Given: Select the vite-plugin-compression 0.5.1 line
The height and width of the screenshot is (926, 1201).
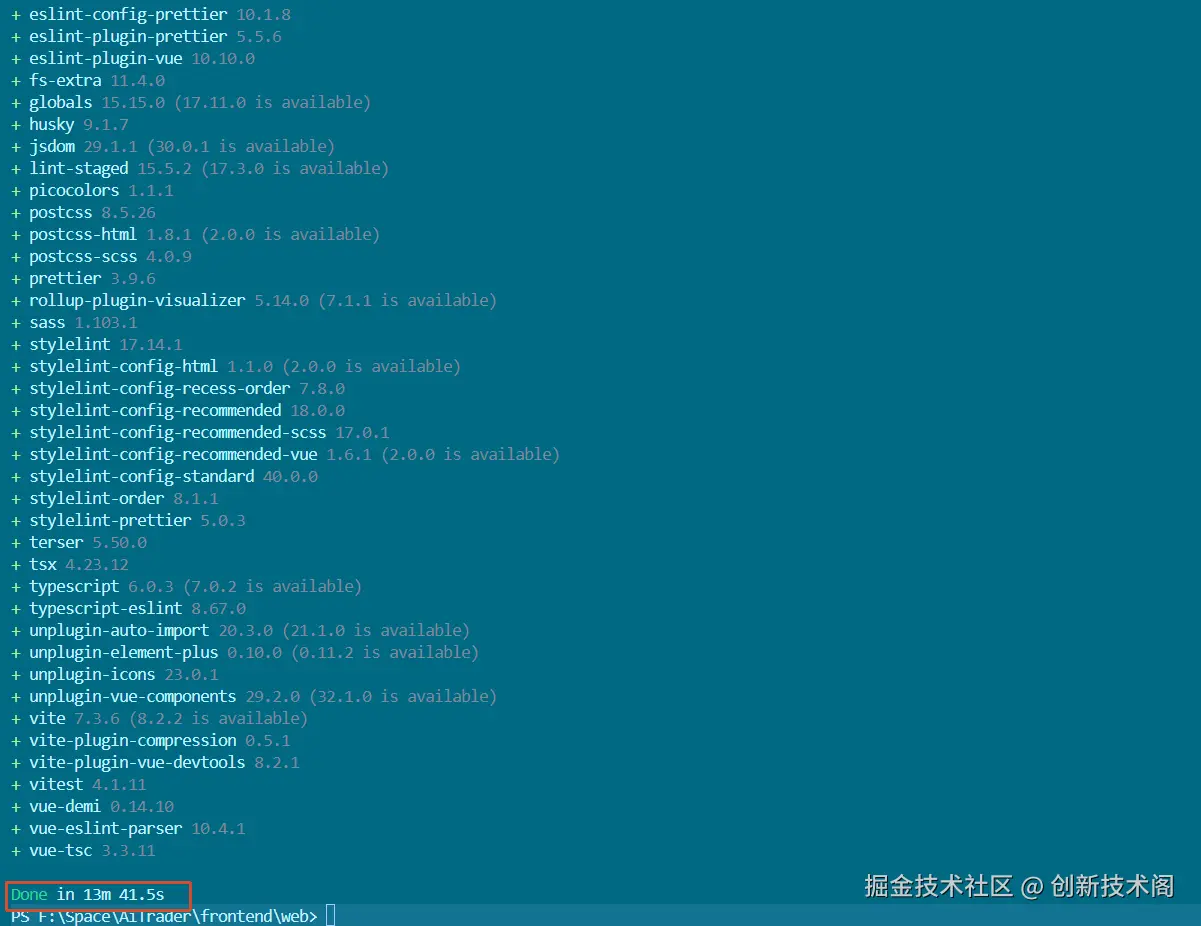Looking at the screenshot, I should (151, 741).
